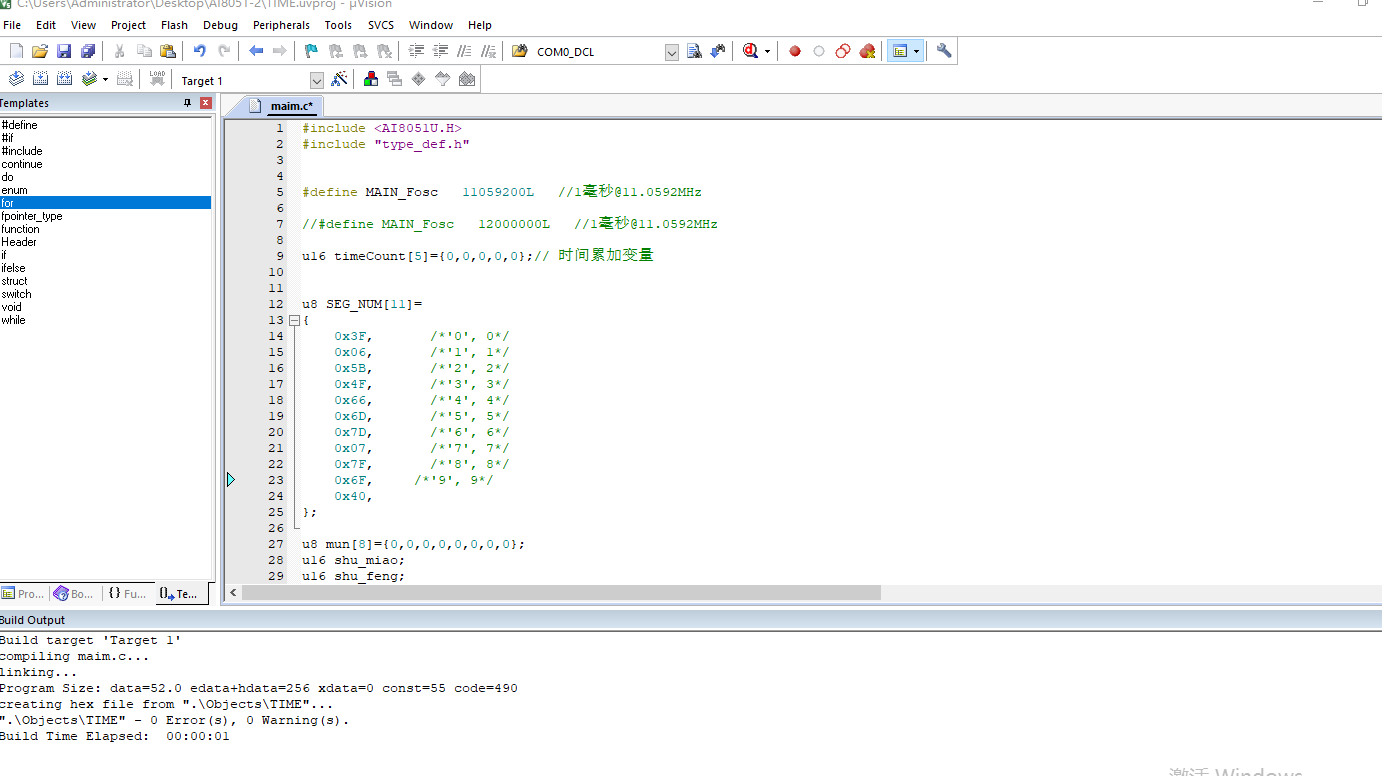Click the Save All icon

tap(88, 51)
